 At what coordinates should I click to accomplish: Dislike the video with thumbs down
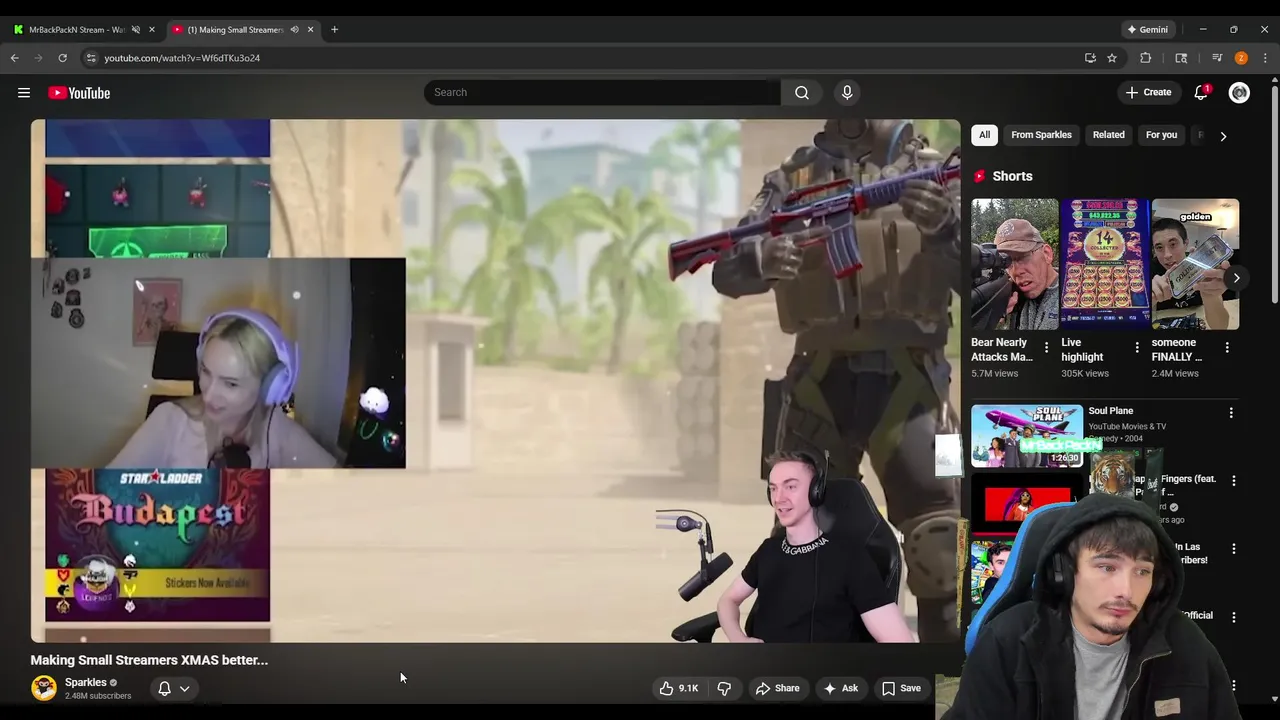pos(724,688)
